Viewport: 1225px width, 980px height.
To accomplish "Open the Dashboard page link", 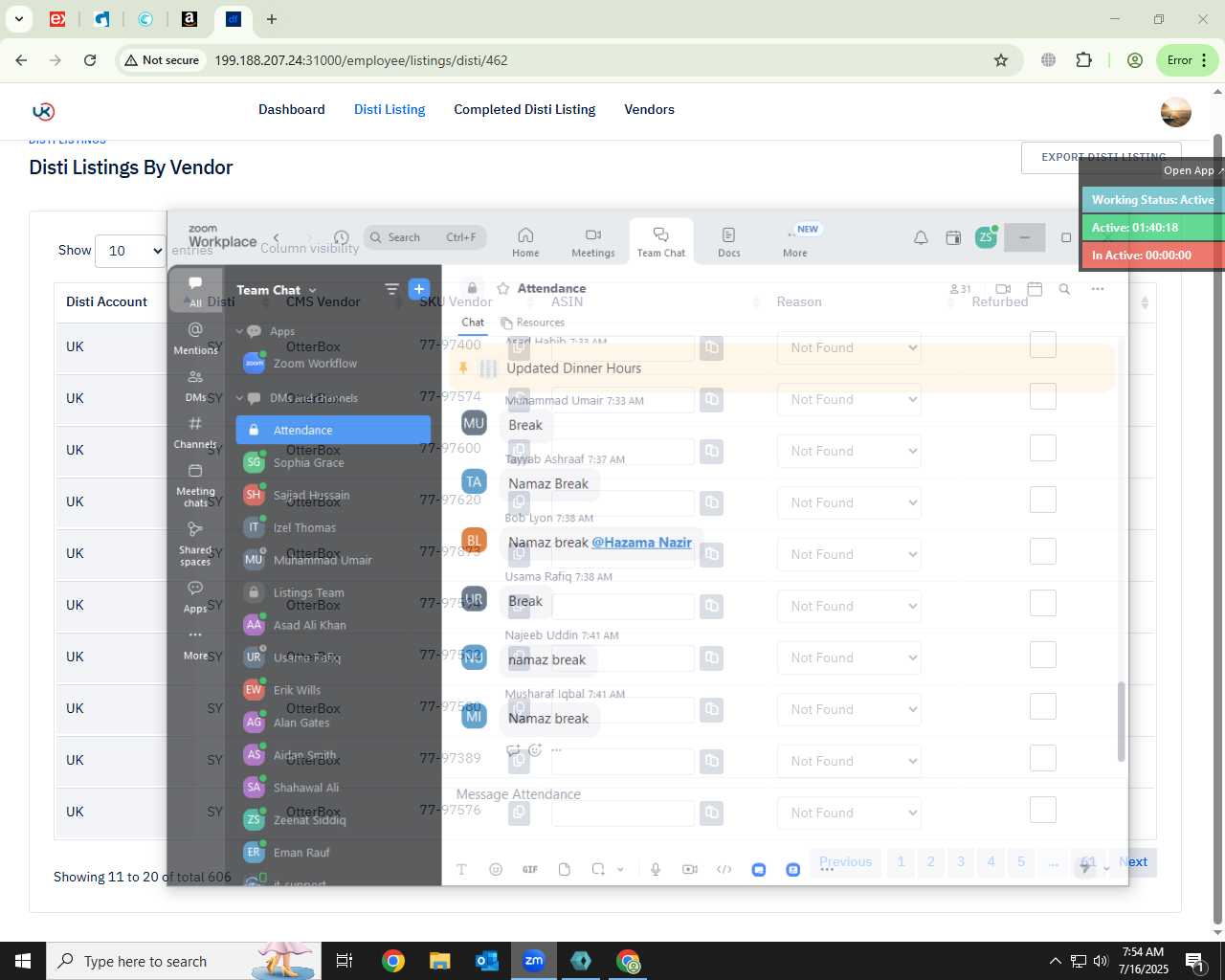I will coord(292,109).
